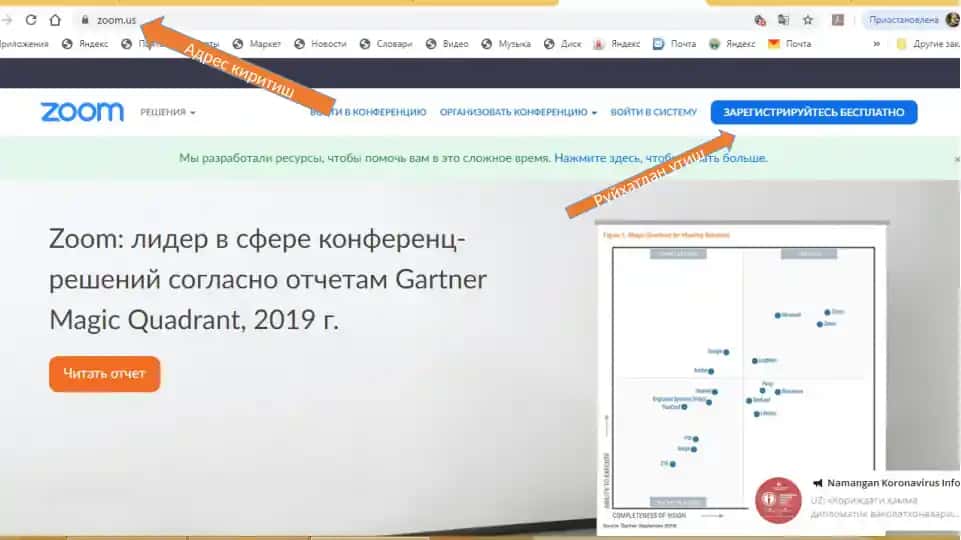Viewport: 961px width, 540px height.
Task: Open the Диск bookmark
Action: [x=562, y=44]
